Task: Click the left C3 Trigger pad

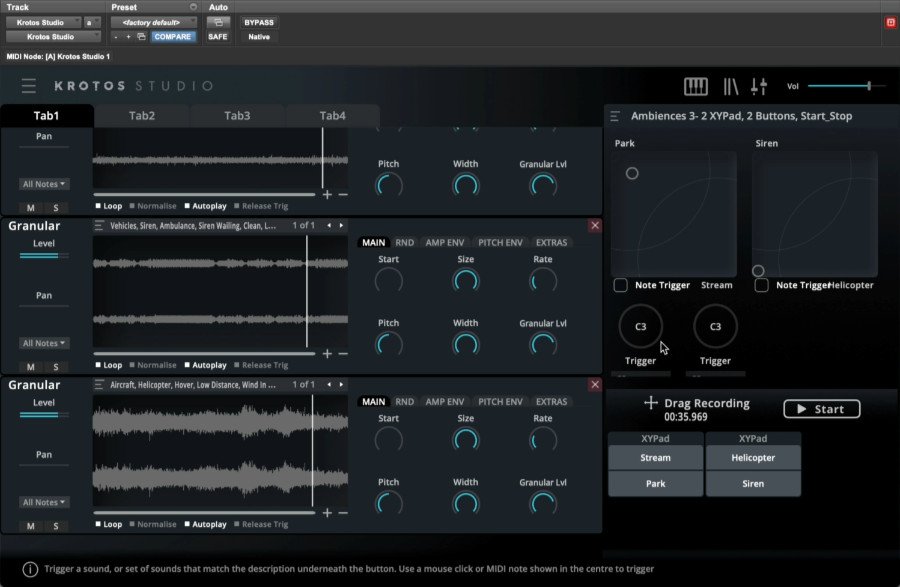Action: (641, 326)
